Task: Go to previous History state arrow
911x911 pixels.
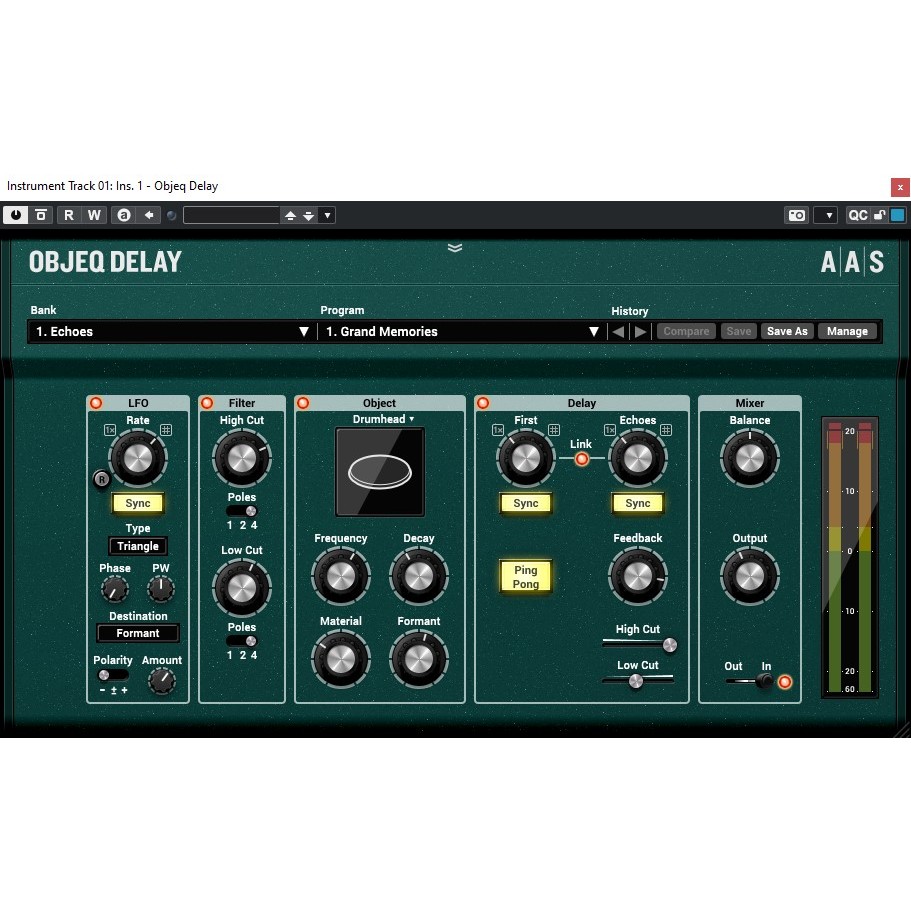Action: tap(618, 332)
